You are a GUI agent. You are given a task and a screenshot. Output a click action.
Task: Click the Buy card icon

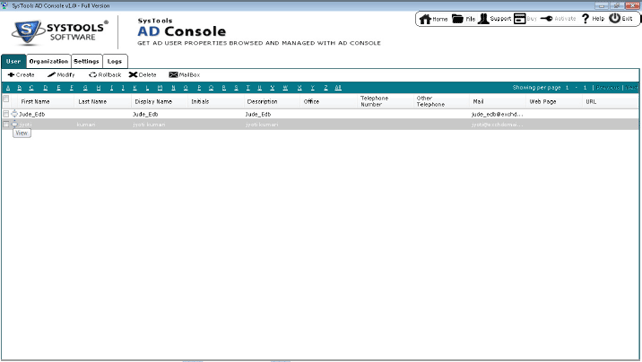click(x=520, y=19)
